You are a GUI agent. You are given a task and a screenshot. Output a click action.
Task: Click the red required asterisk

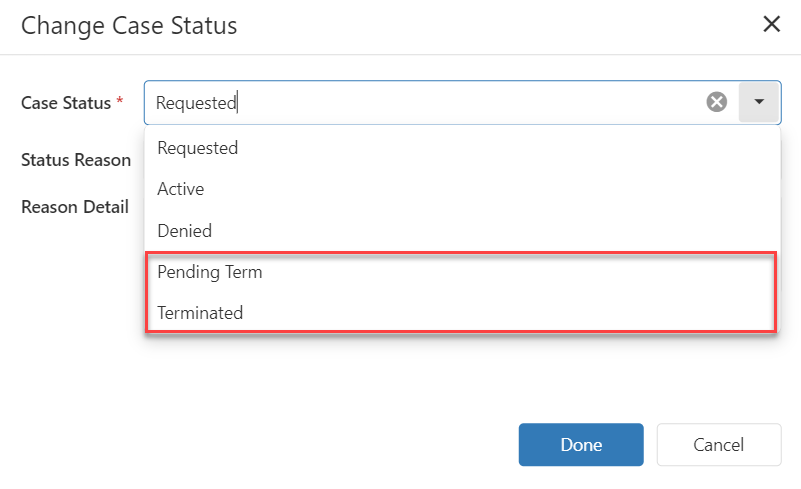tap(120, 102)
